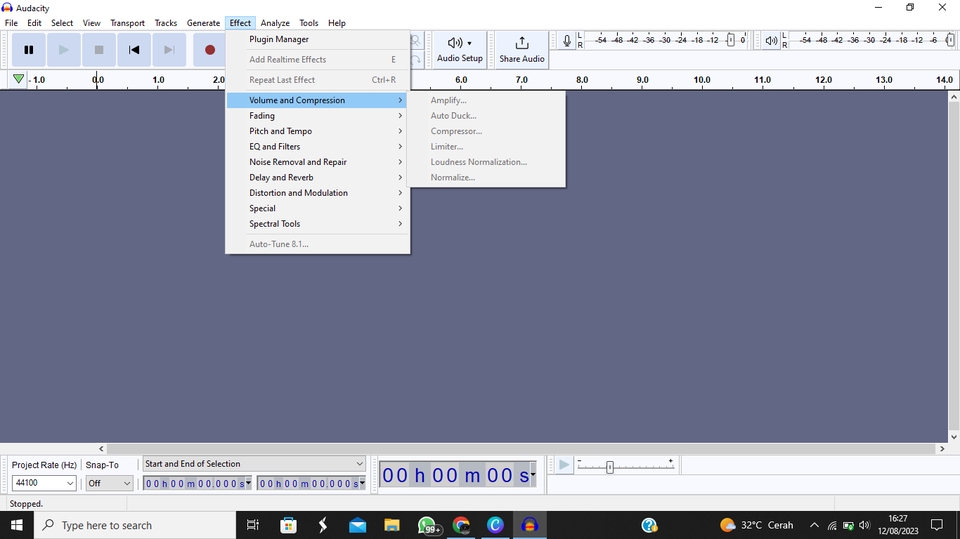Viewport: 960px width, 539px height.
Task: Click the Stop transport button
Action: click(99, 50)
